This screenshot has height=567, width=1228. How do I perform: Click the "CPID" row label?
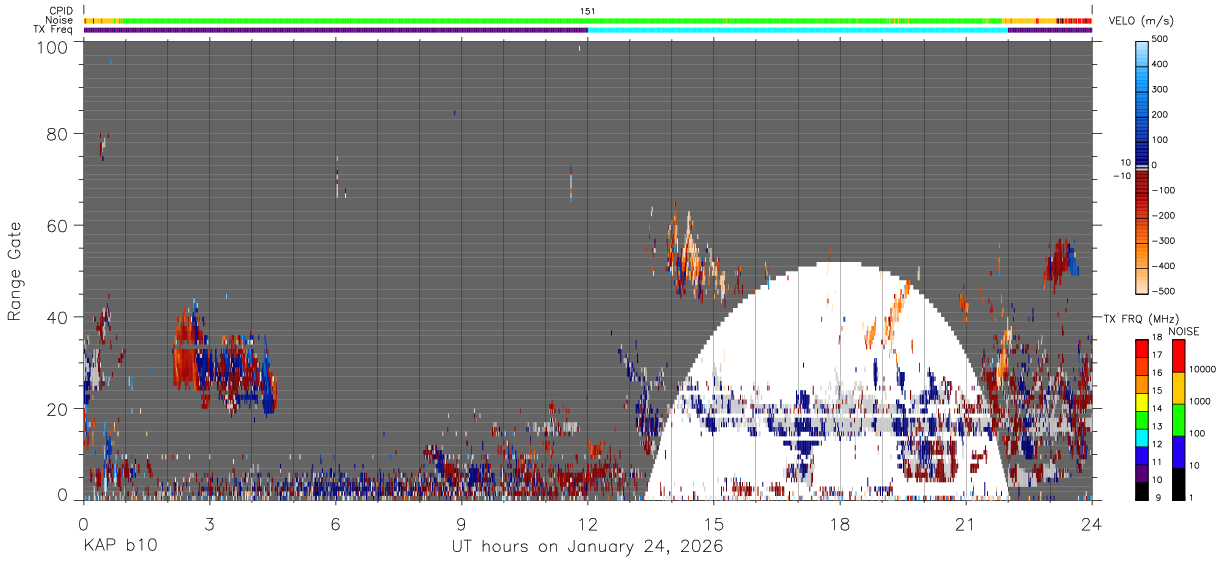point(61,11)
